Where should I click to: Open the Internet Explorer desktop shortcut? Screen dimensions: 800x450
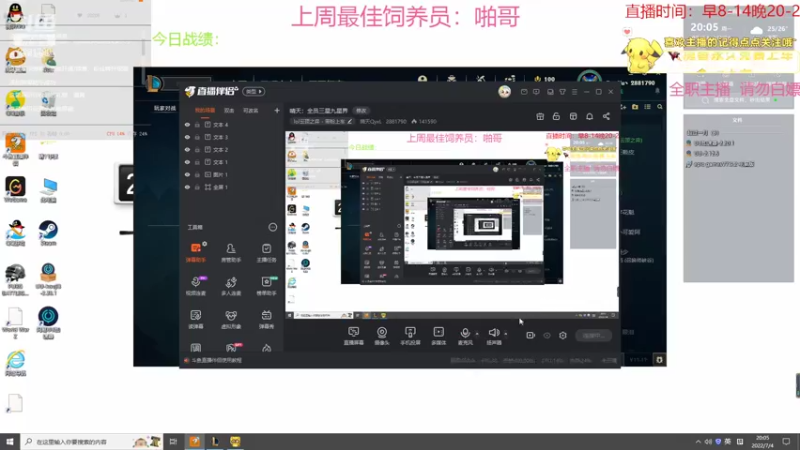tap(15, 363)
